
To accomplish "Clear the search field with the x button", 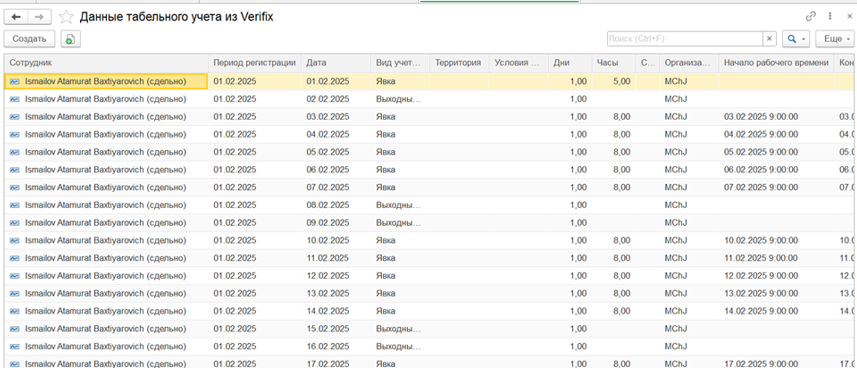I will [770, 39].
